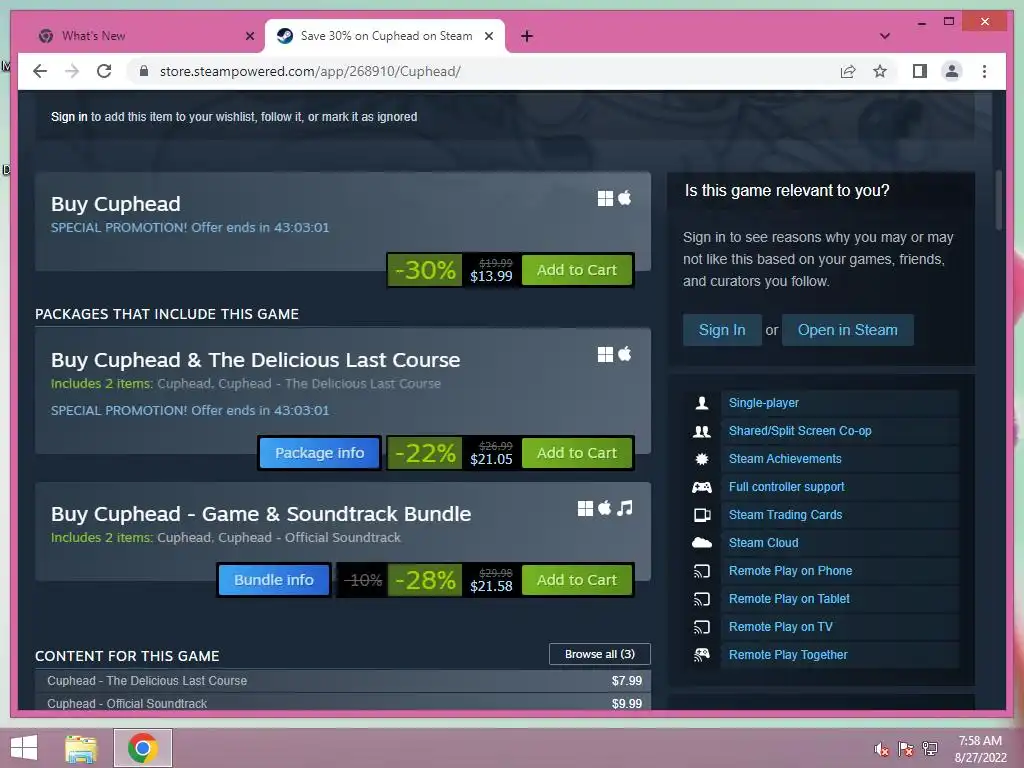Select the Save 30% on Cuphead tab
The width and height of the screenshot is (1024, 768).
[x=385, y=36]
